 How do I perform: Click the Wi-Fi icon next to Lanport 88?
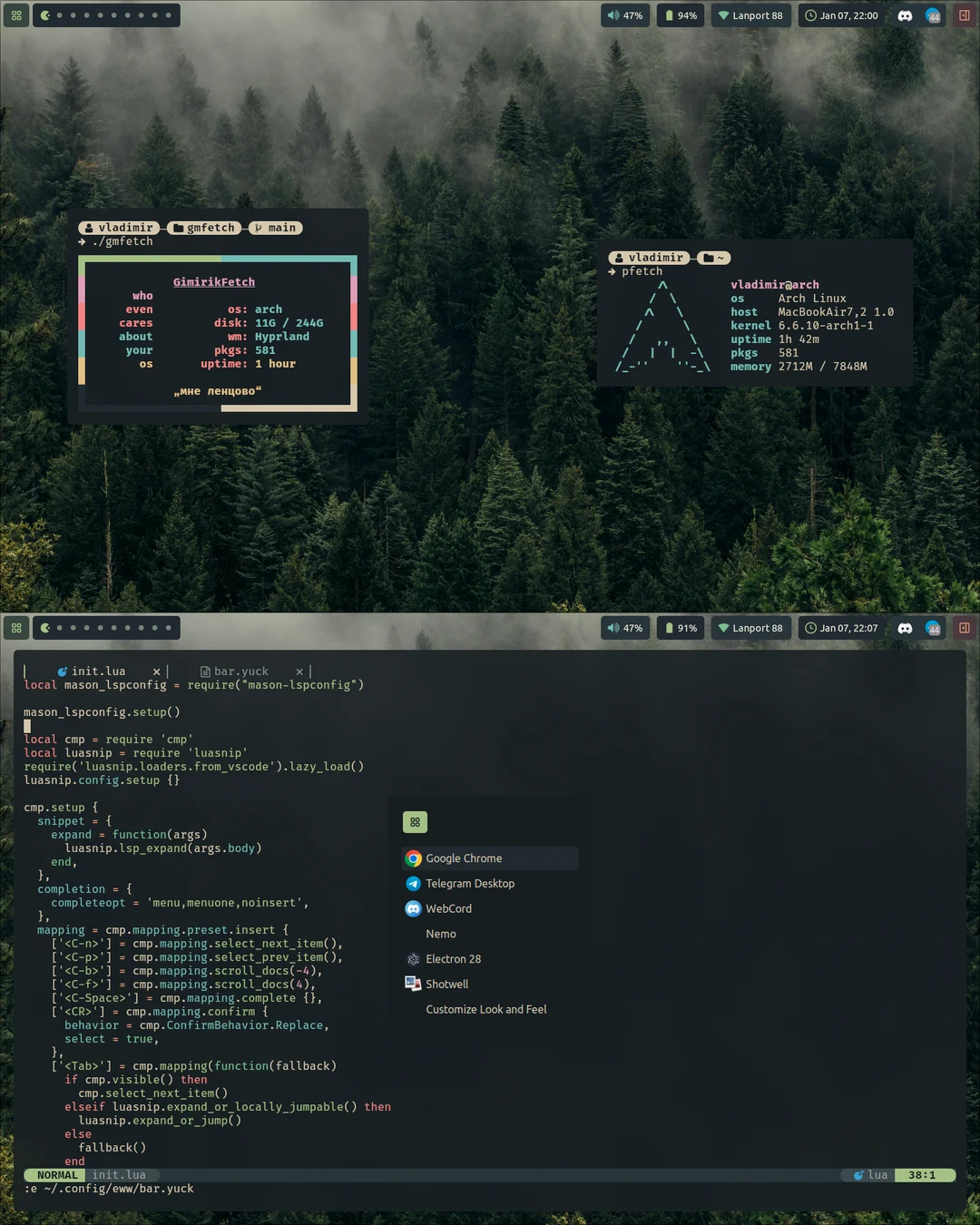(721, 15)
